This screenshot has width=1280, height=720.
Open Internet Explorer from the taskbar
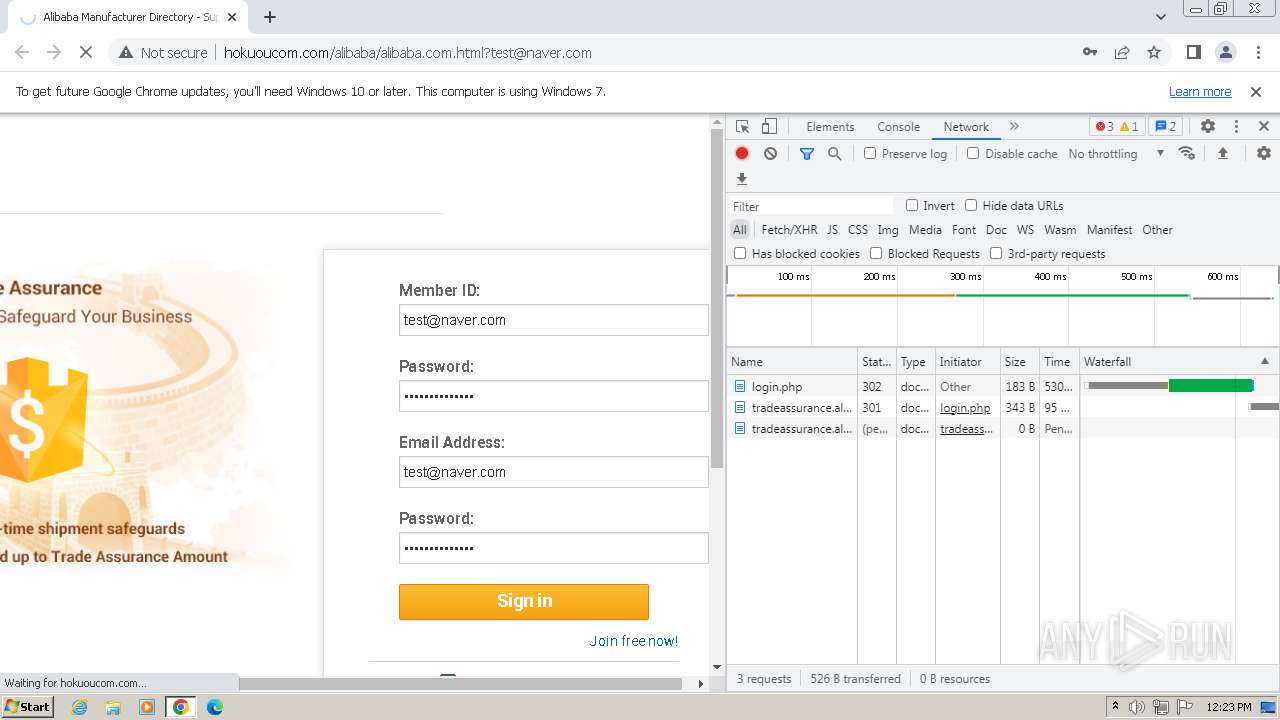tap(79, 707)
